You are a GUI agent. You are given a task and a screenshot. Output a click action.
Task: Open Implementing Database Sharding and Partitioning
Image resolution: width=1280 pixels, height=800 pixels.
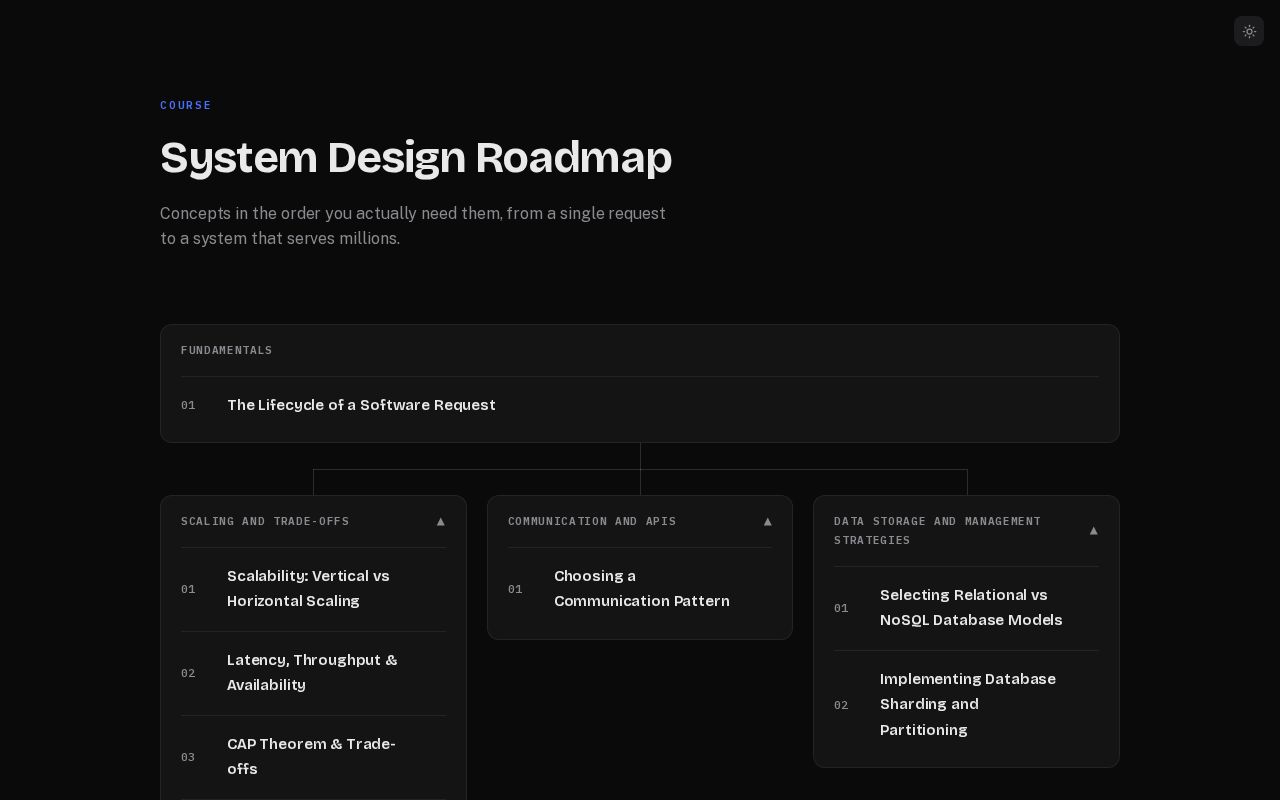966,705
